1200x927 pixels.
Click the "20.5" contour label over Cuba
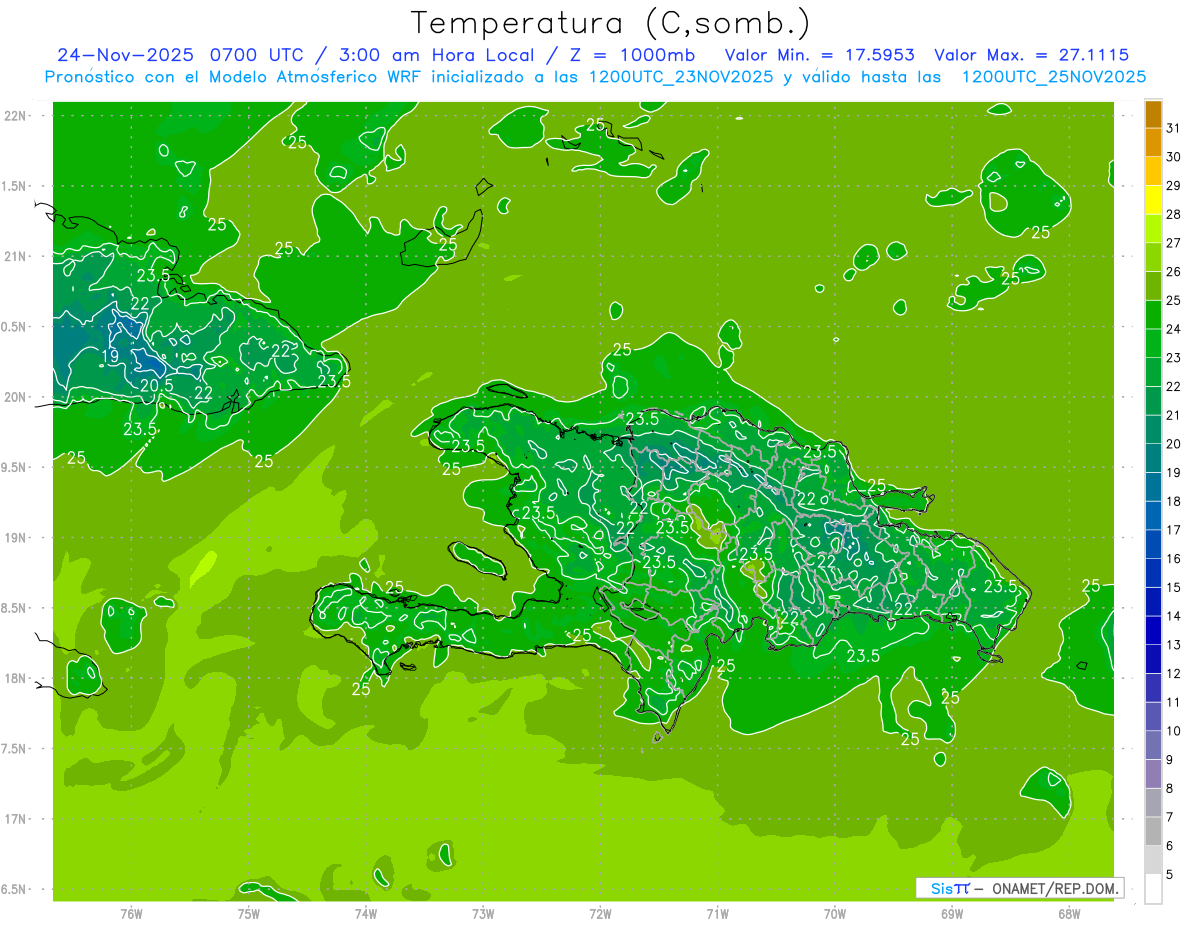pos(157,385)
